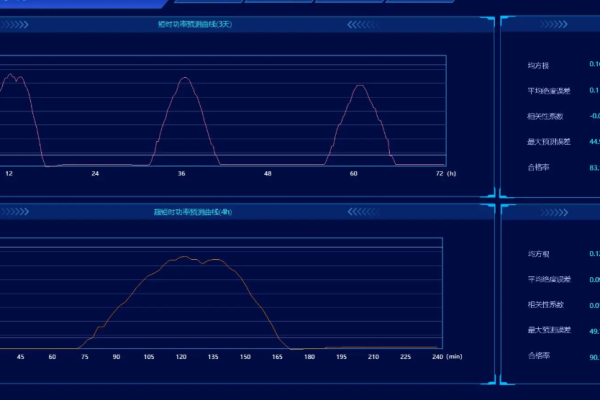Viewport: 600px width, 400px height.
Task: Click the 225 tick on the minute axis
Action: (406, 357)
